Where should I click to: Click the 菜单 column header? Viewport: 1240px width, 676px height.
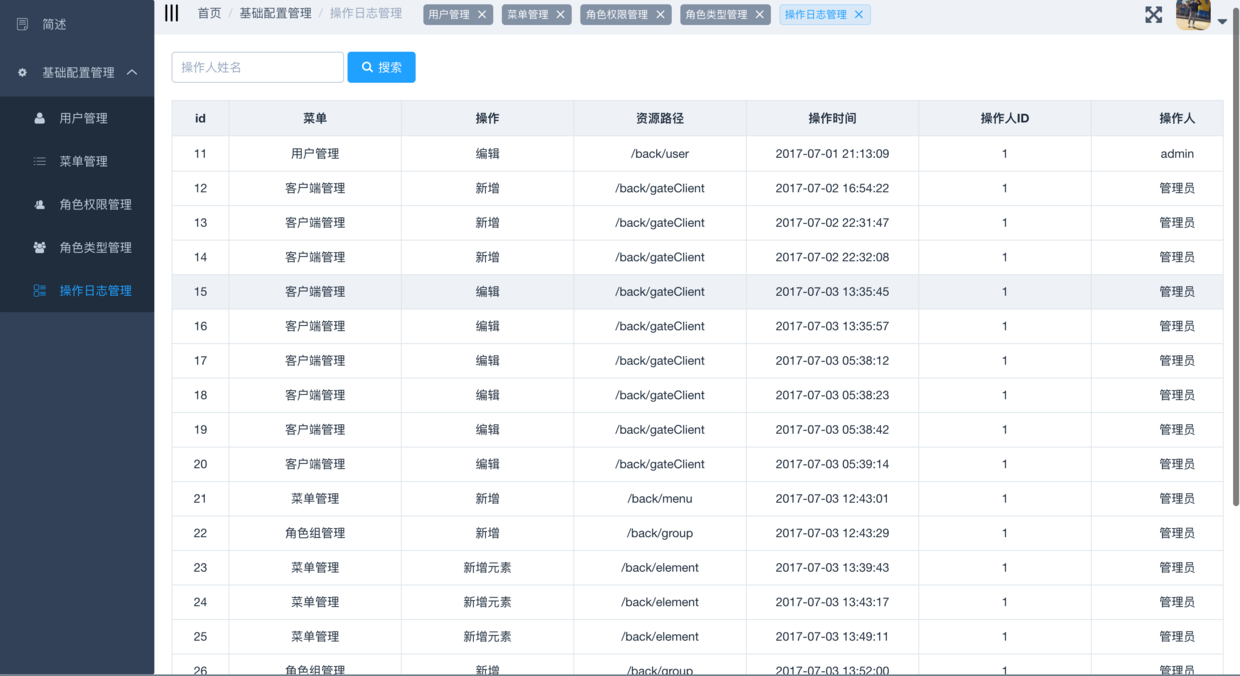315,118
